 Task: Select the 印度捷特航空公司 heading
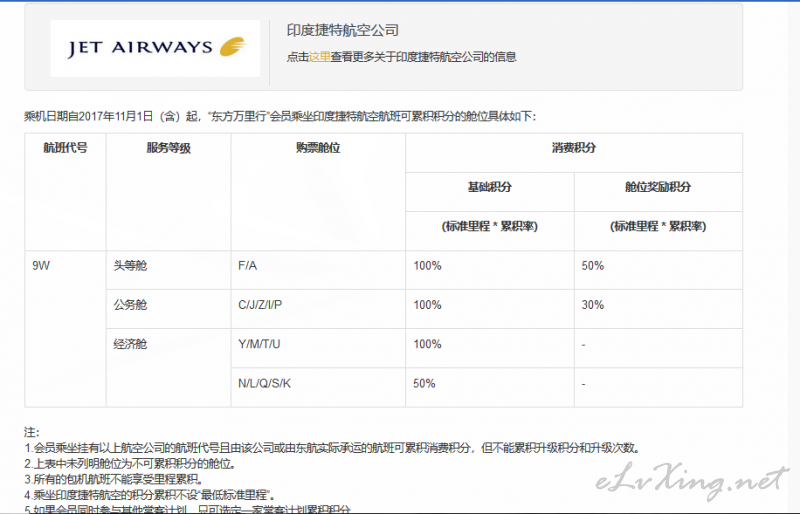coord(342,30)
